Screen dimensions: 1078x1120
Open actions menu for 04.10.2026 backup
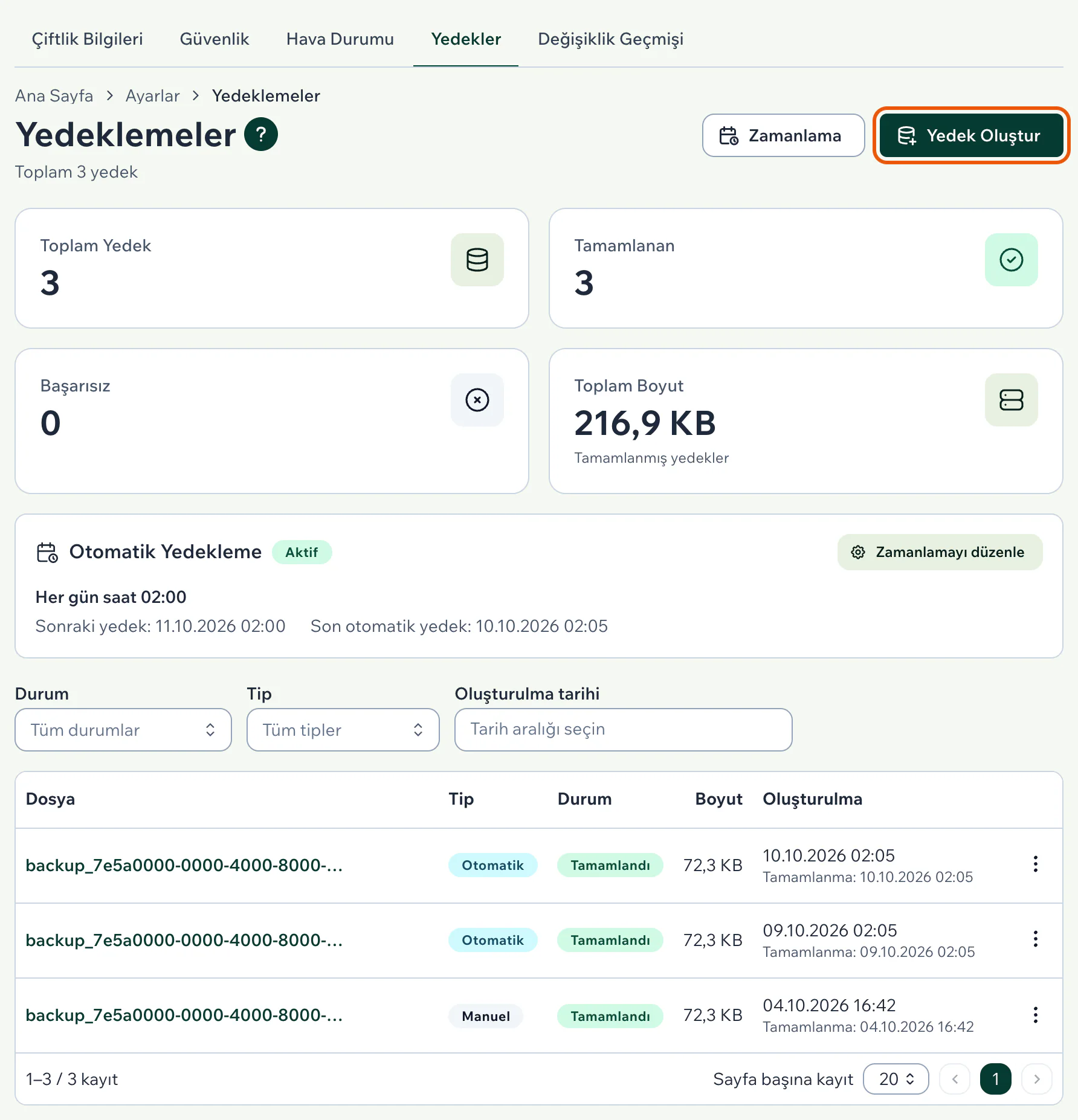click(1036, 1015)
